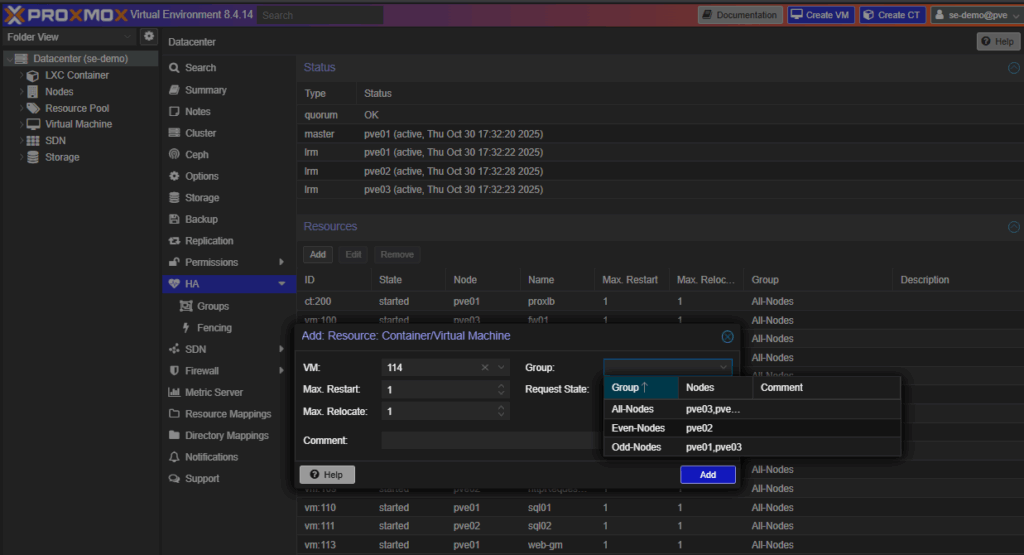Close the Add Resource dialog

(x=727, y=337)
